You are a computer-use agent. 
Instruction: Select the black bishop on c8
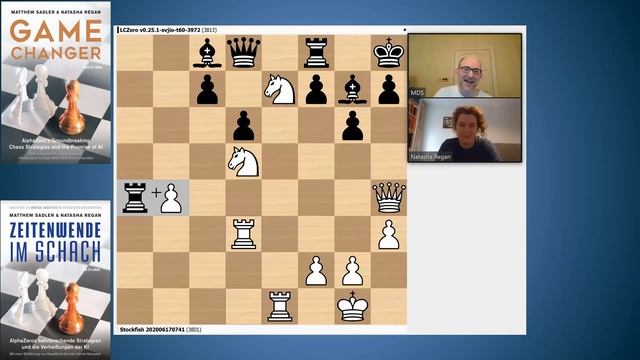click(207, 53)
